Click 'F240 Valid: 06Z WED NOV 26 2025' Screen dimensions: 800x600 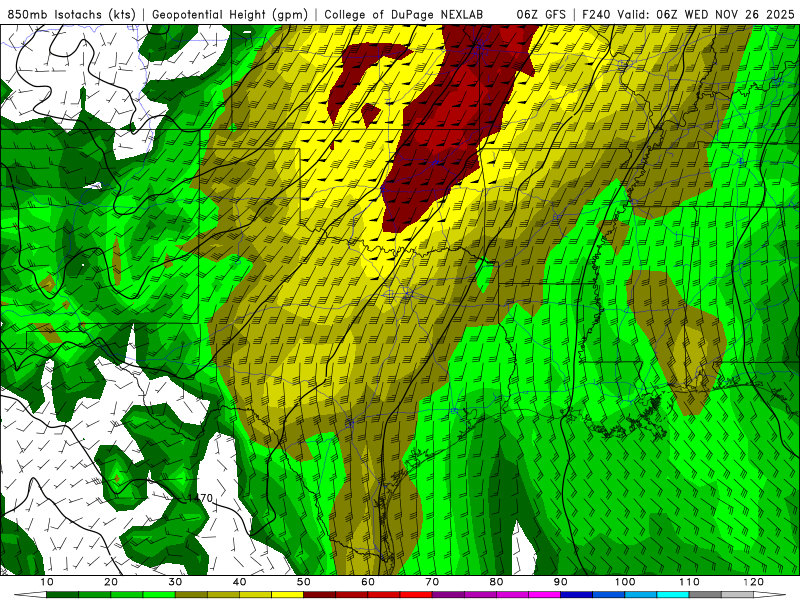pos(688,15)
